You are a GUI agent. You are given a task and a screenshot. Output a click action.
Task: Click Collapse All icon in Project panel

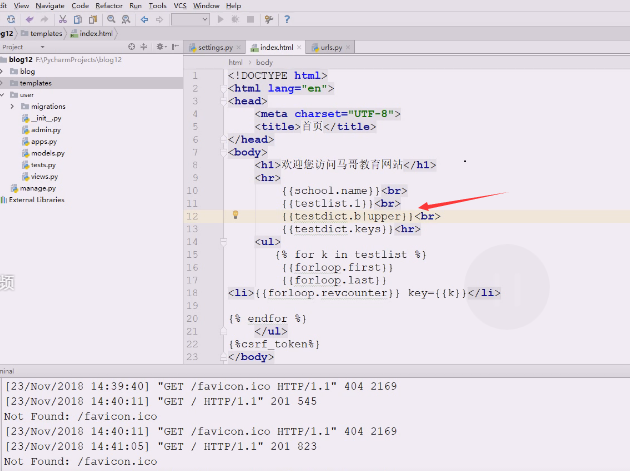tap(144, 47)
